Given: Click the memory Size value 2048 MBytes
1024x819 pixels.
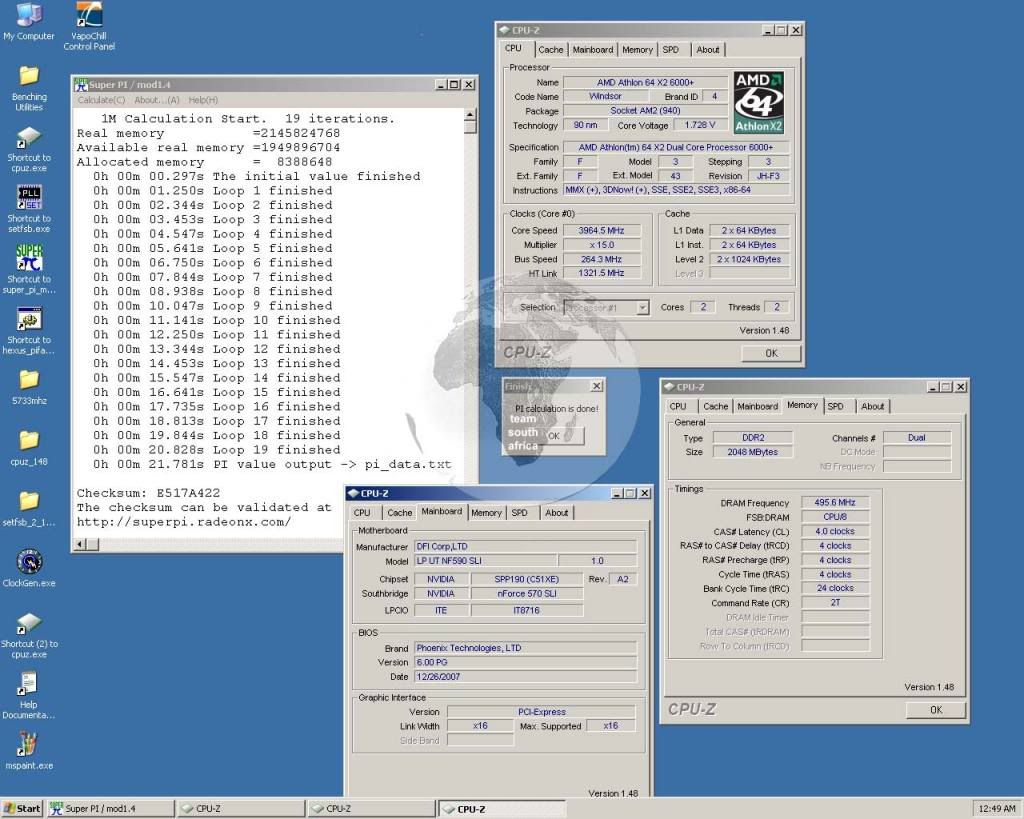Looking at the screenshot, I should (x=752, y=452).
